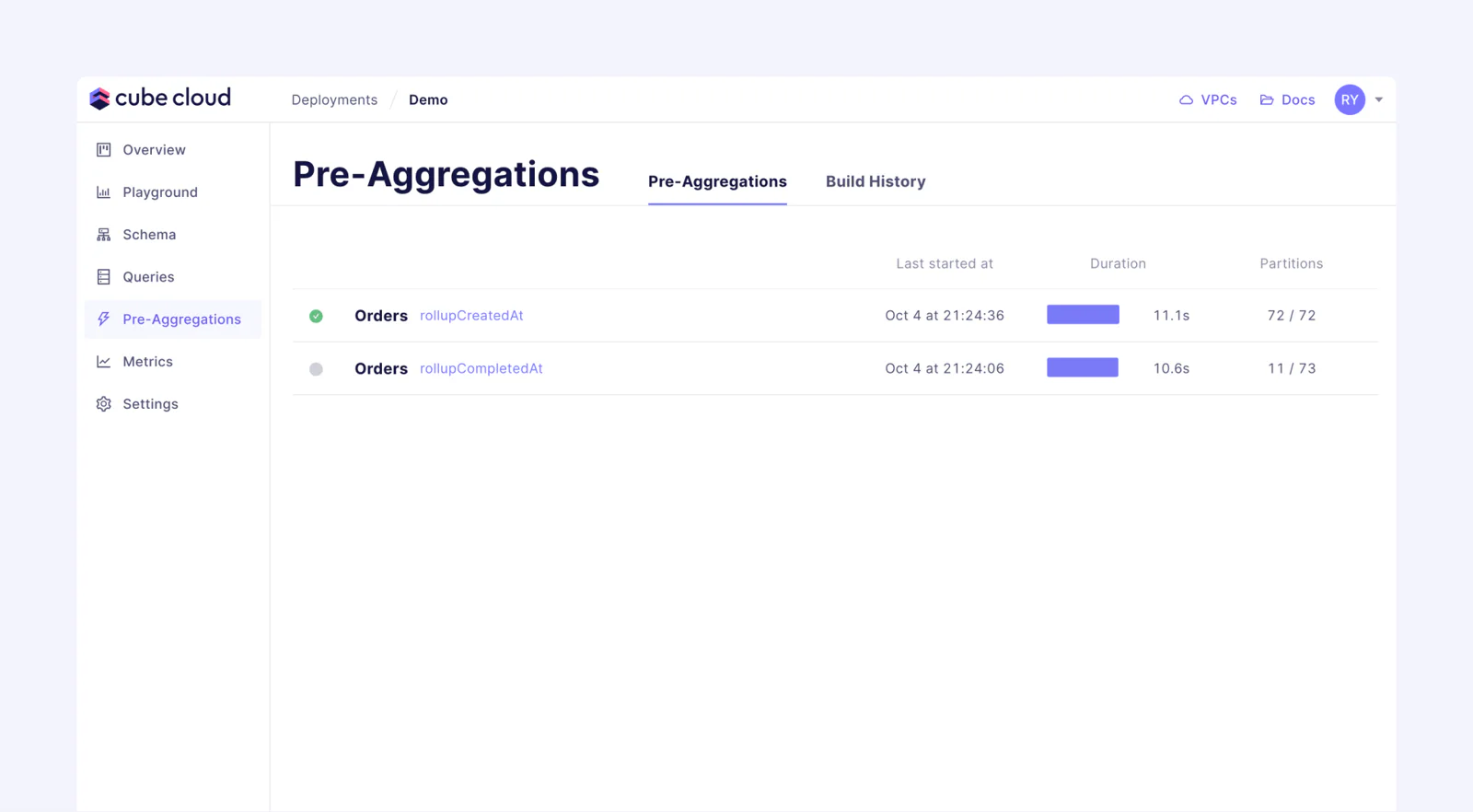Open the rollupCompletedAt pre-aggregation link
The width and height of the screenshot is (1473, 812).
coord(481,368)
